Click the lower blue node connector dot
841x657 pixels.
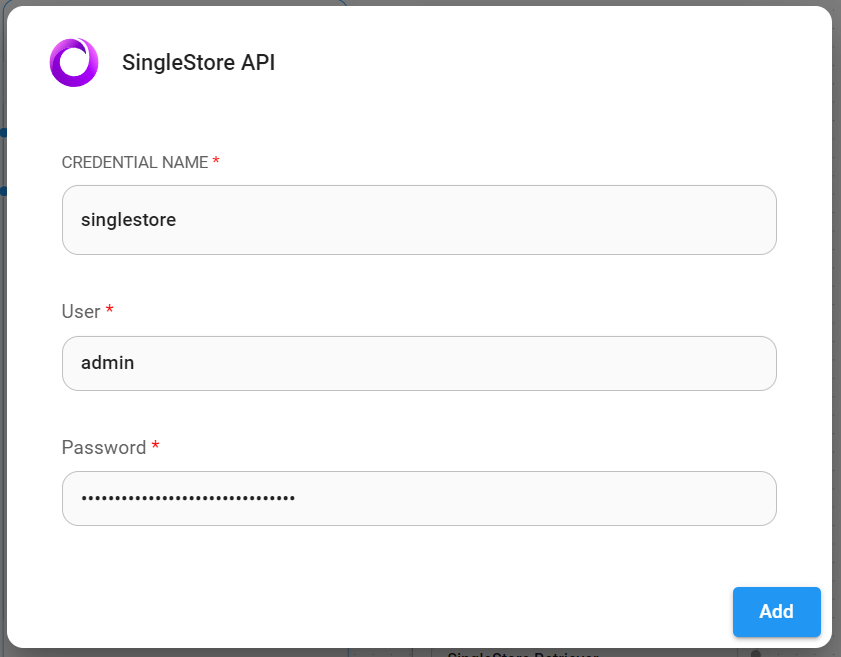(3, 190)
